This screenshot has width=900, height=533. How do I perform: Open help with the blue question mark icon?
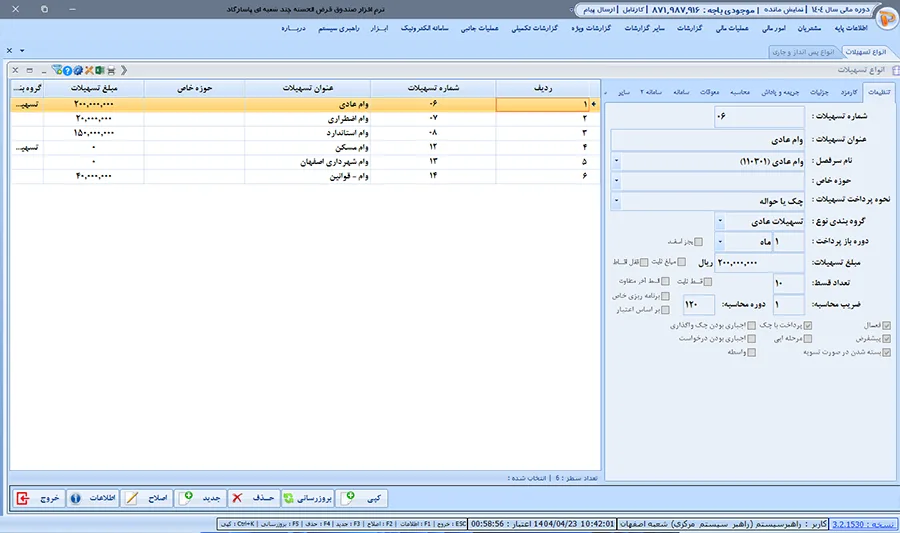pyautogui.click(x=67, y=71)
